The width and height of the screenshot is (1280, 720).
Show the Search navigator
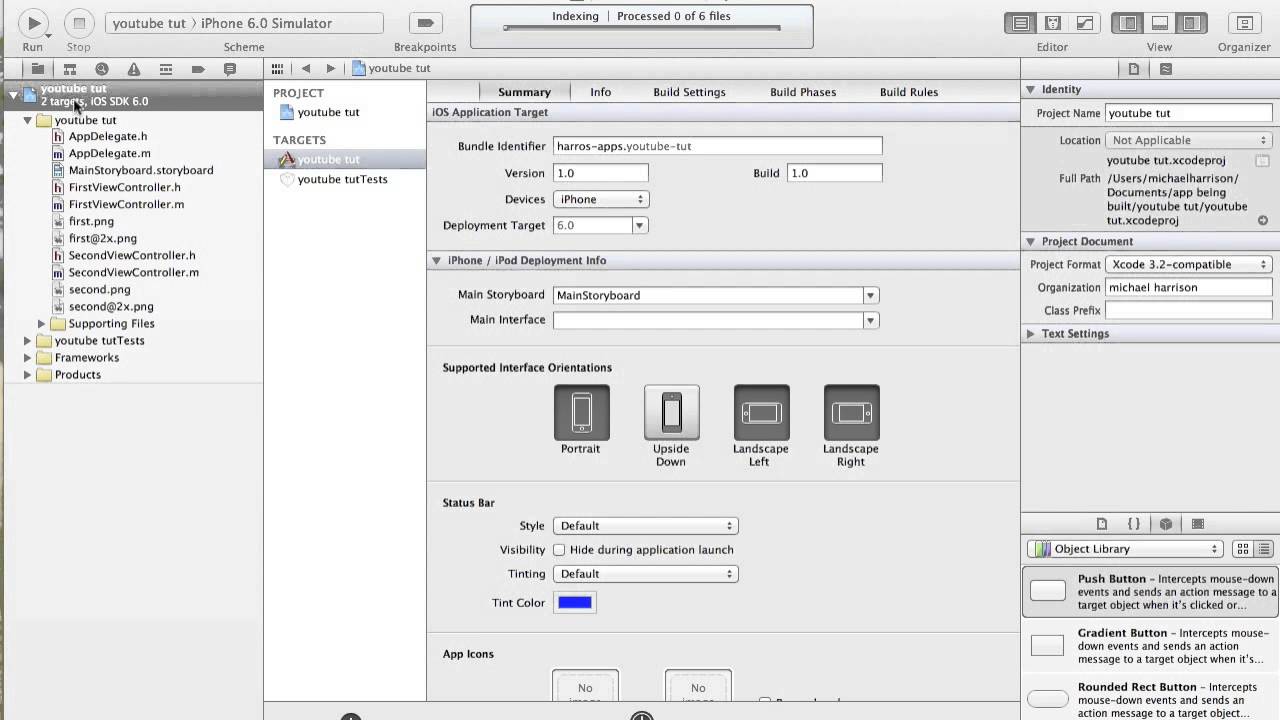coord(102,69)
